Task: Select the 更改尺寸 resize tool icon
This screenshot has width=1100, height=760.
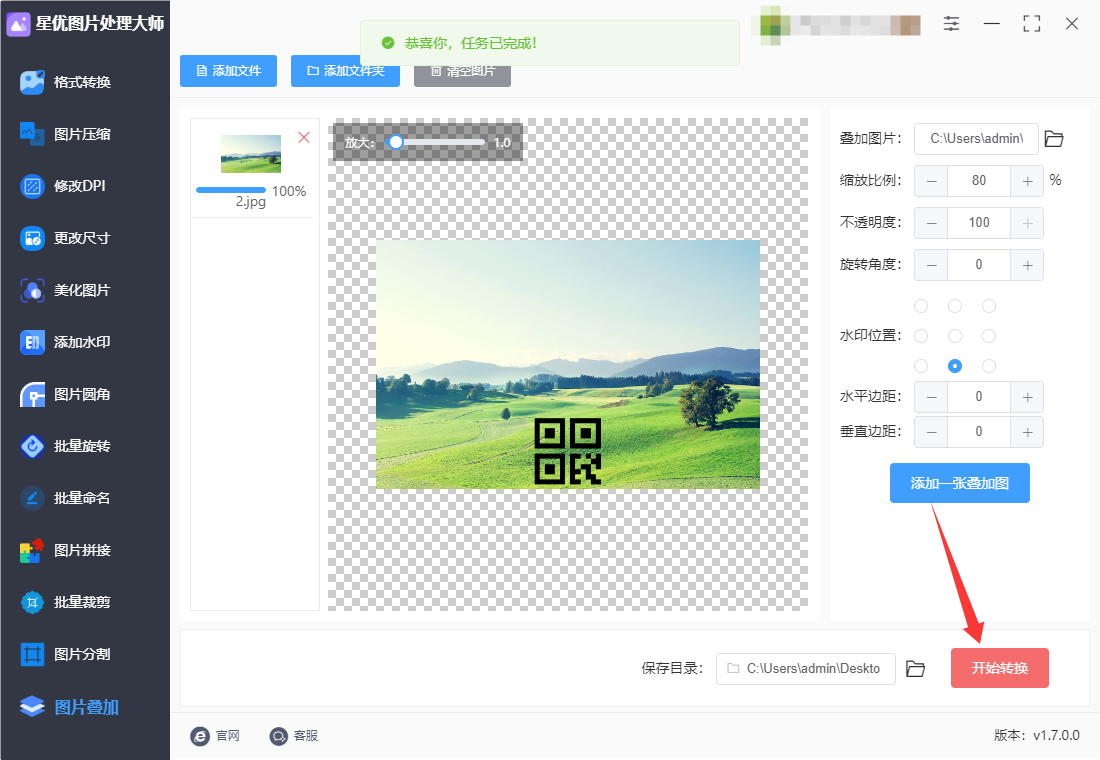Action: tap(32, 238)
